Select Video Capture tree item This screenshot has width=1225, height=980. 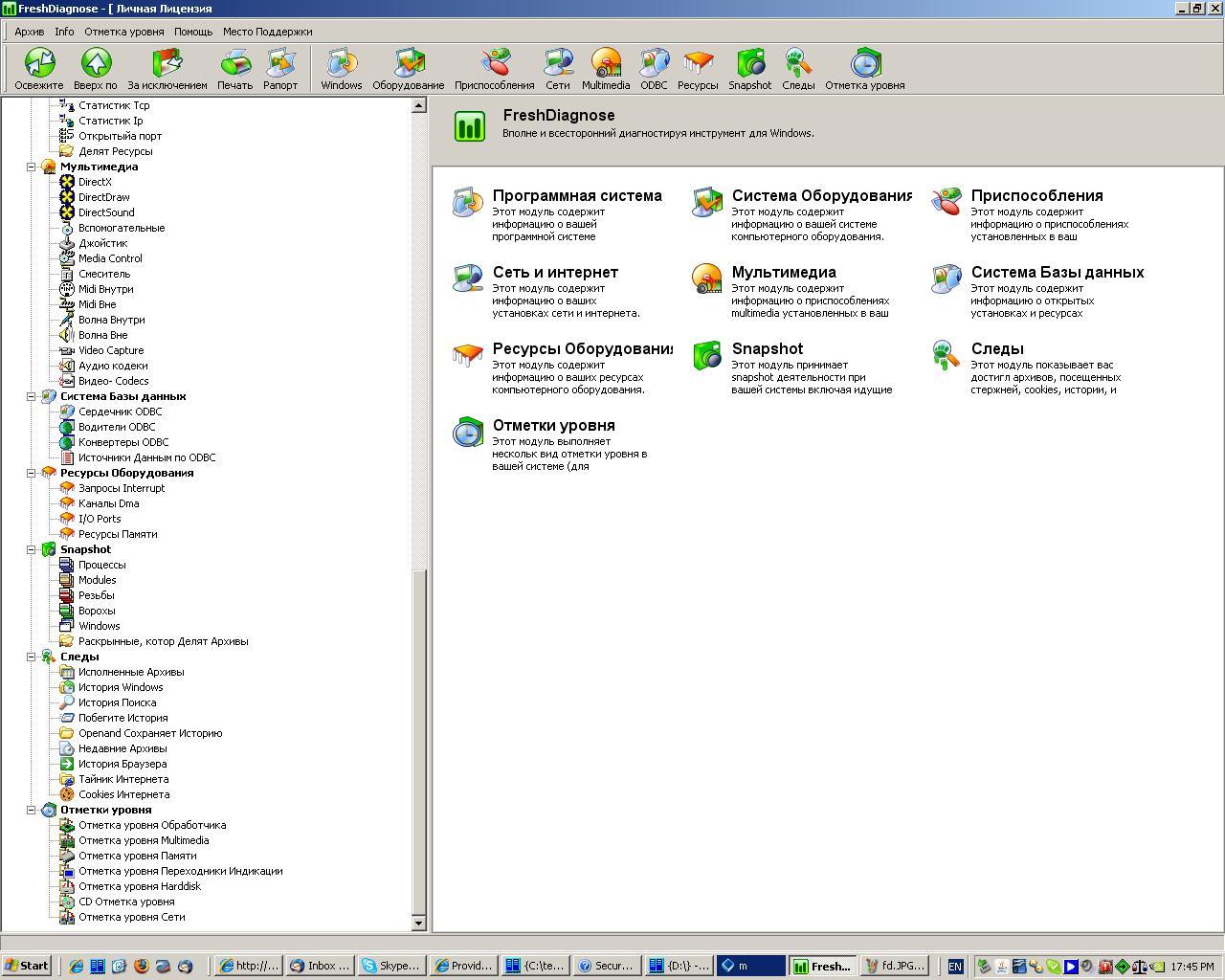pyautogui.click(x=111, y=350)
